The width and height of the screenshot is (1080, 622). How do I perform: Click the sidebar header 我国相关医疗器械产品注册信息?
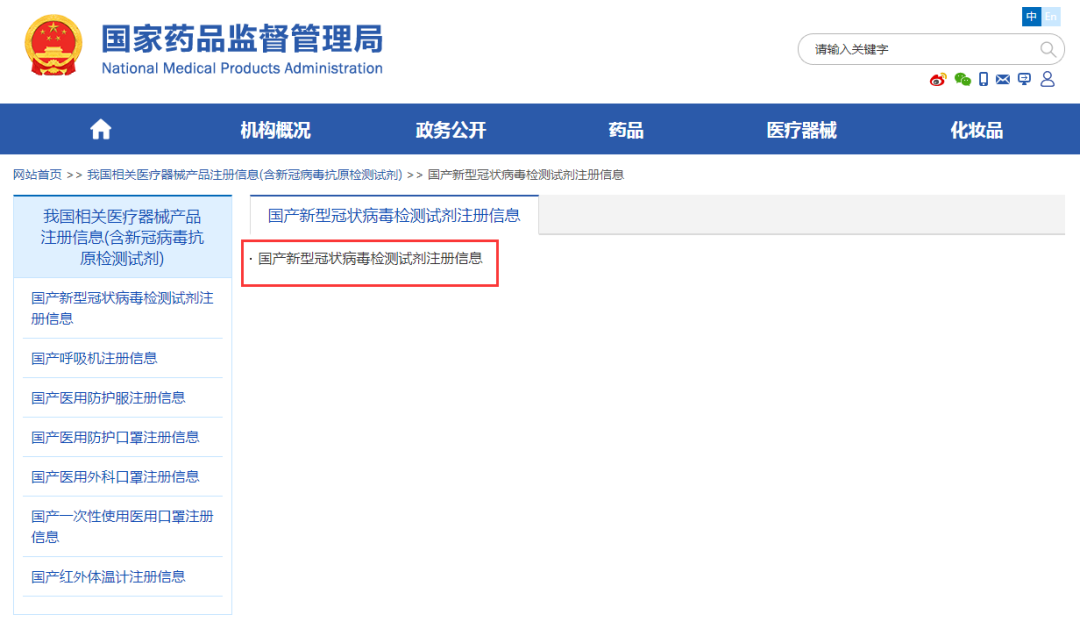[123, 238]
